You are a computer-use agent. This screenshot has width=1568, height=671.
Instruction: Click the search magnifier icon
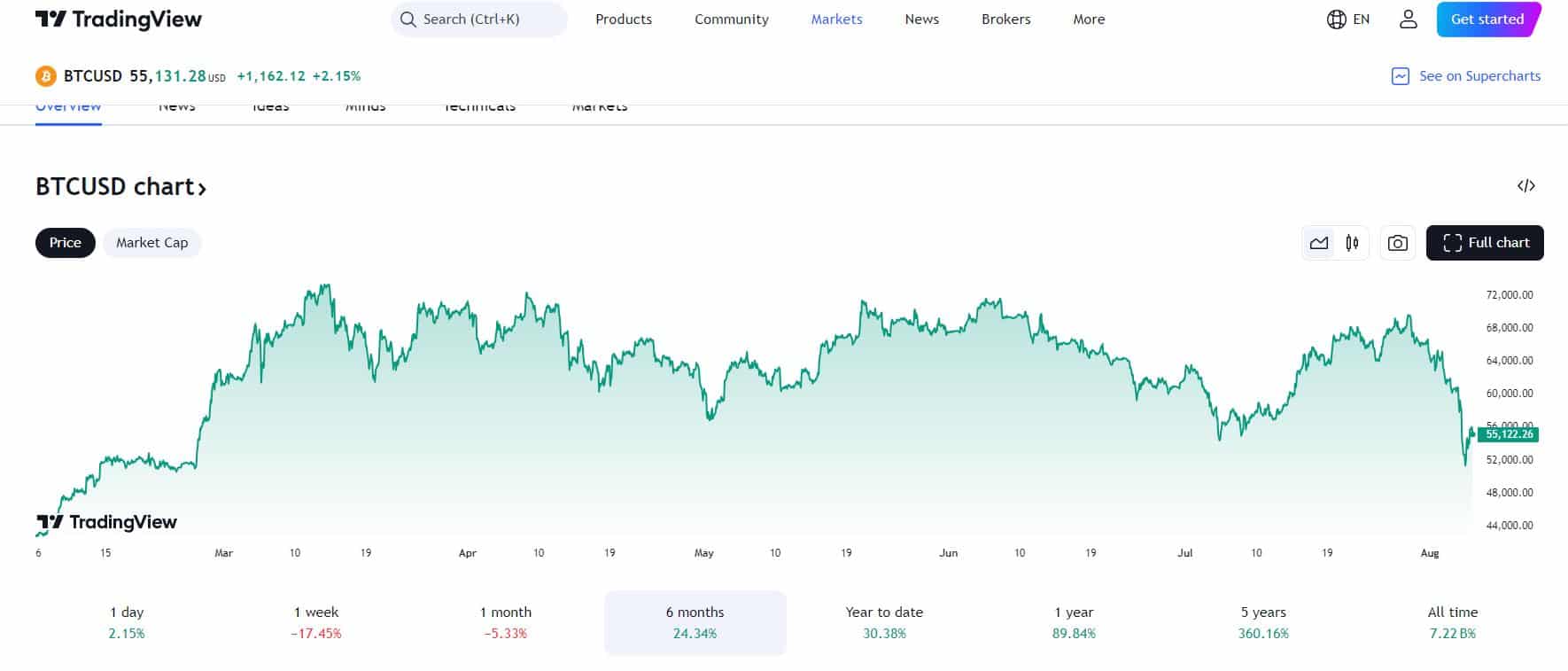pos(408,20)
